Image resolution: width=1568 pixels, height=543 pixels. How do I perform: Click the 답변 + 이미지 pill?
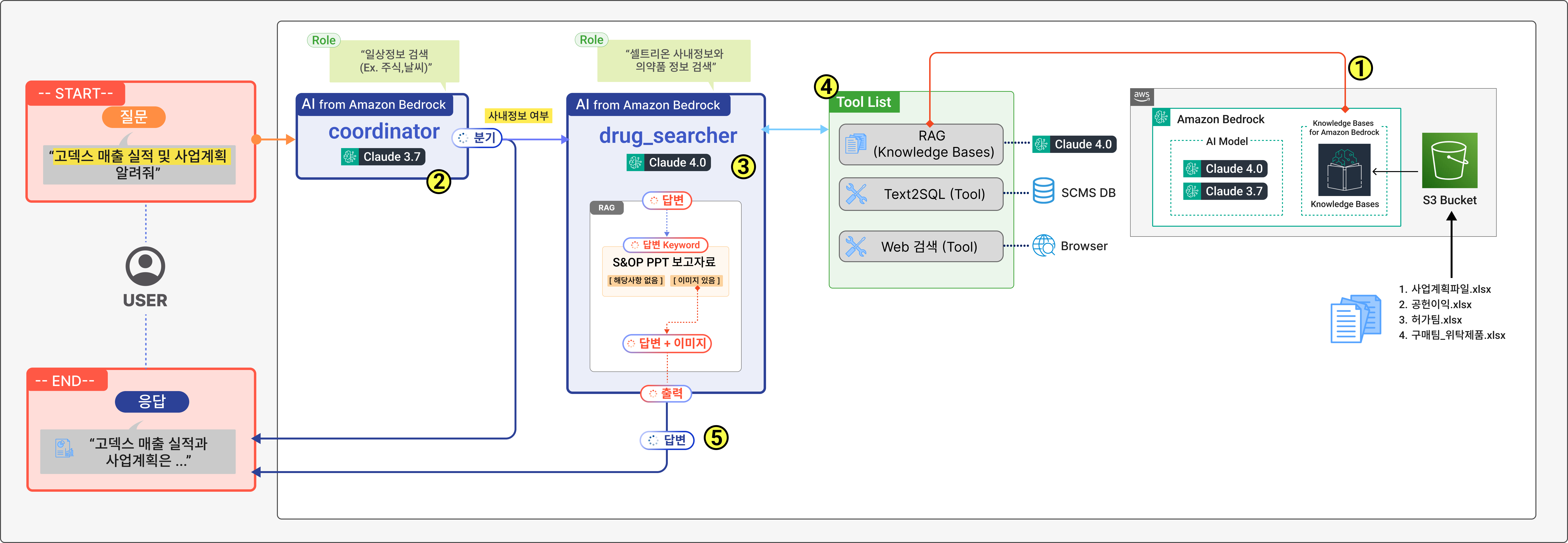pyautogui.click(x=667, y=343)
